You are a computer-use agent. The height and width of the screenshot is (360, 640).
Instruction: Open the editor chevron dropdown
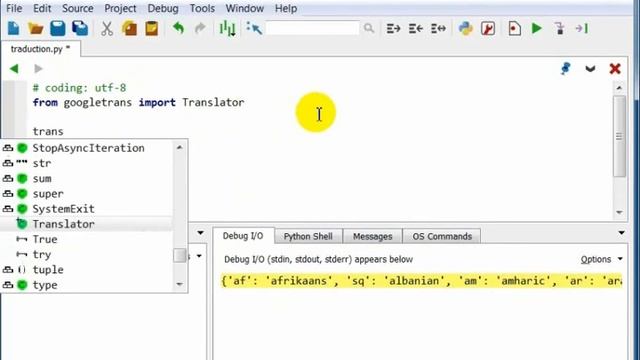[x=590, y=69]
